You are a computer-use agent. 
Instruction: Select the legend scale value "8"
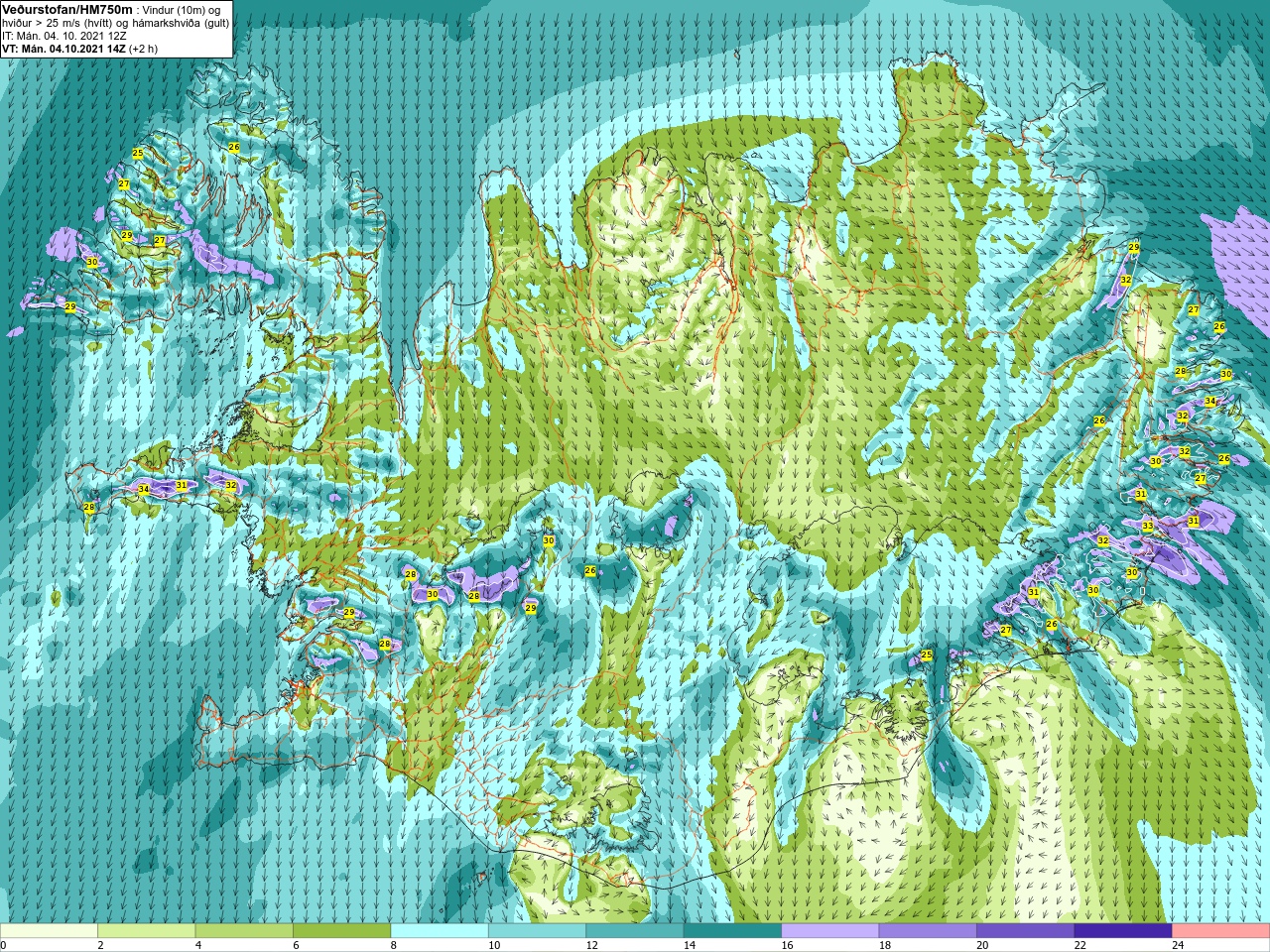coord(394,945)
